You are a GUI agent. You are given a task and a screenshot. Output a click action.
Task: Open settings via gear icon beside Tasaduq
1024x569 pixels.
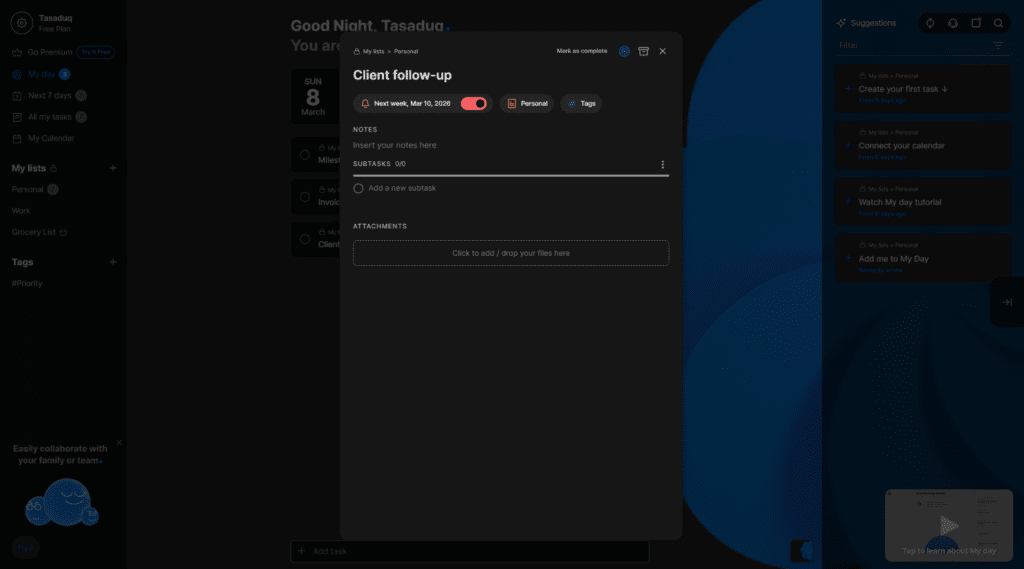(x=22, y=23)
